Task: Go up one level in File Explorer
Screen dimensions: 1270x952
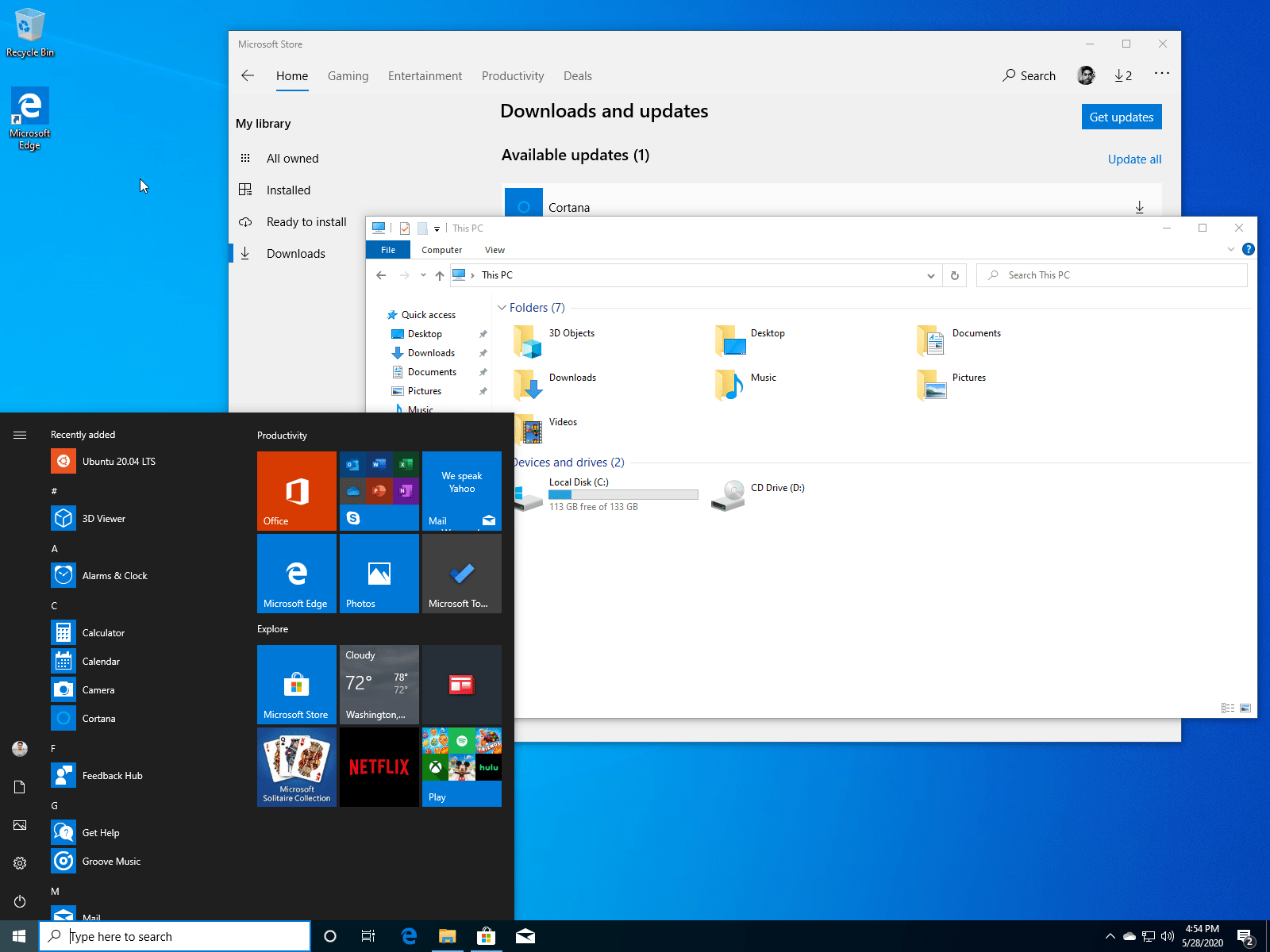Action: [x=440, y=275]
